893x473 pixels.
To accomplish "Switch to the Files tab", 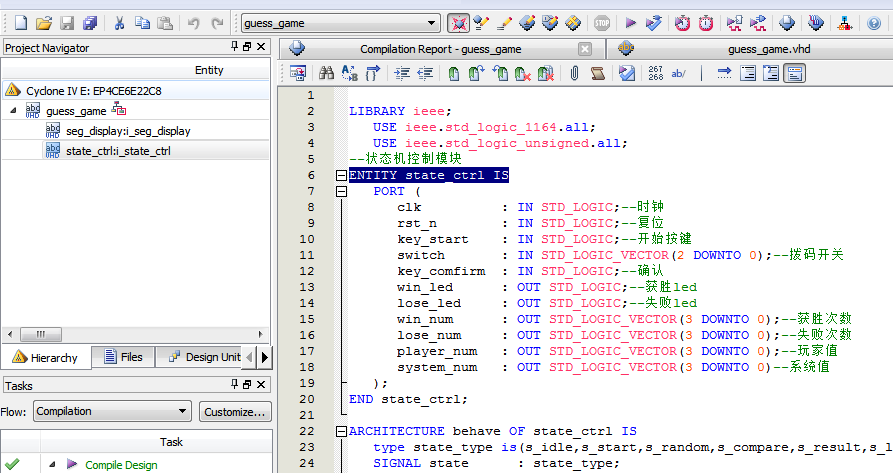I will 123,357.
